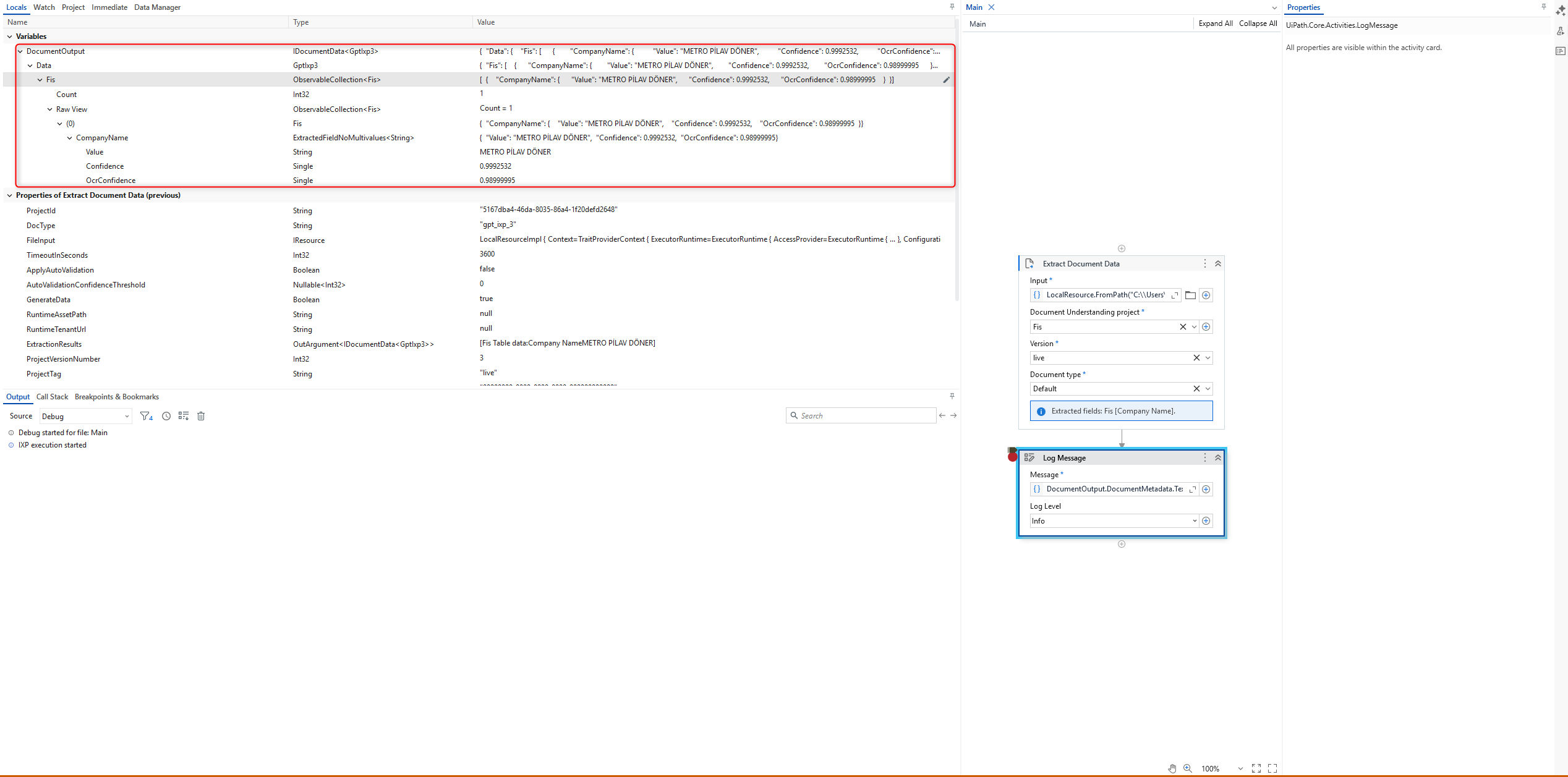Click fit to screen icon in designer
The height and width of the screenshot is (777, 1568).
(1256, 768)
